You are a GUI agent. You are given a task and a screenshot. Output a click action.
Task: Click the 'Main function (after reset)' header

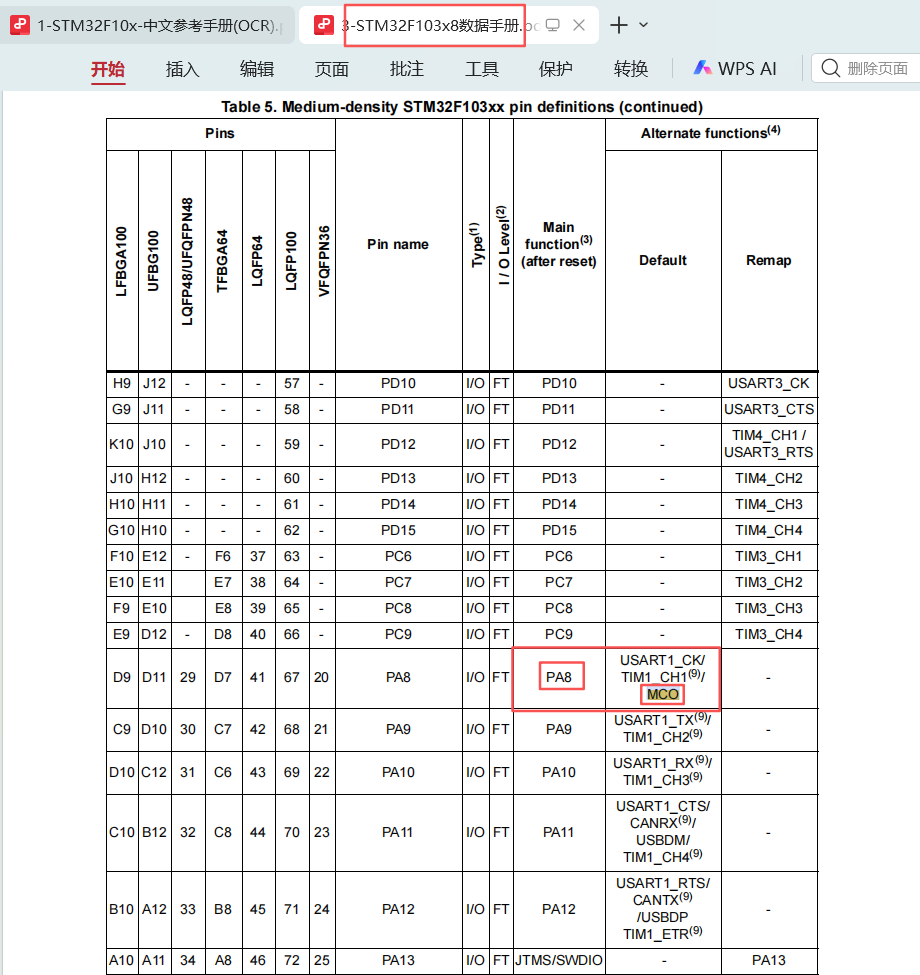click(559, 244)
